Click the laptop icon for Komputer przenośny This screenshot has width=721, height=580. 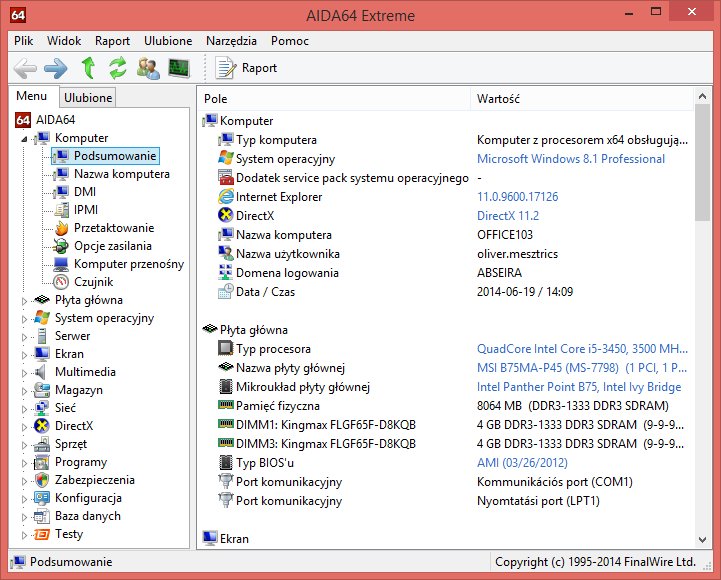coord(61,264)
